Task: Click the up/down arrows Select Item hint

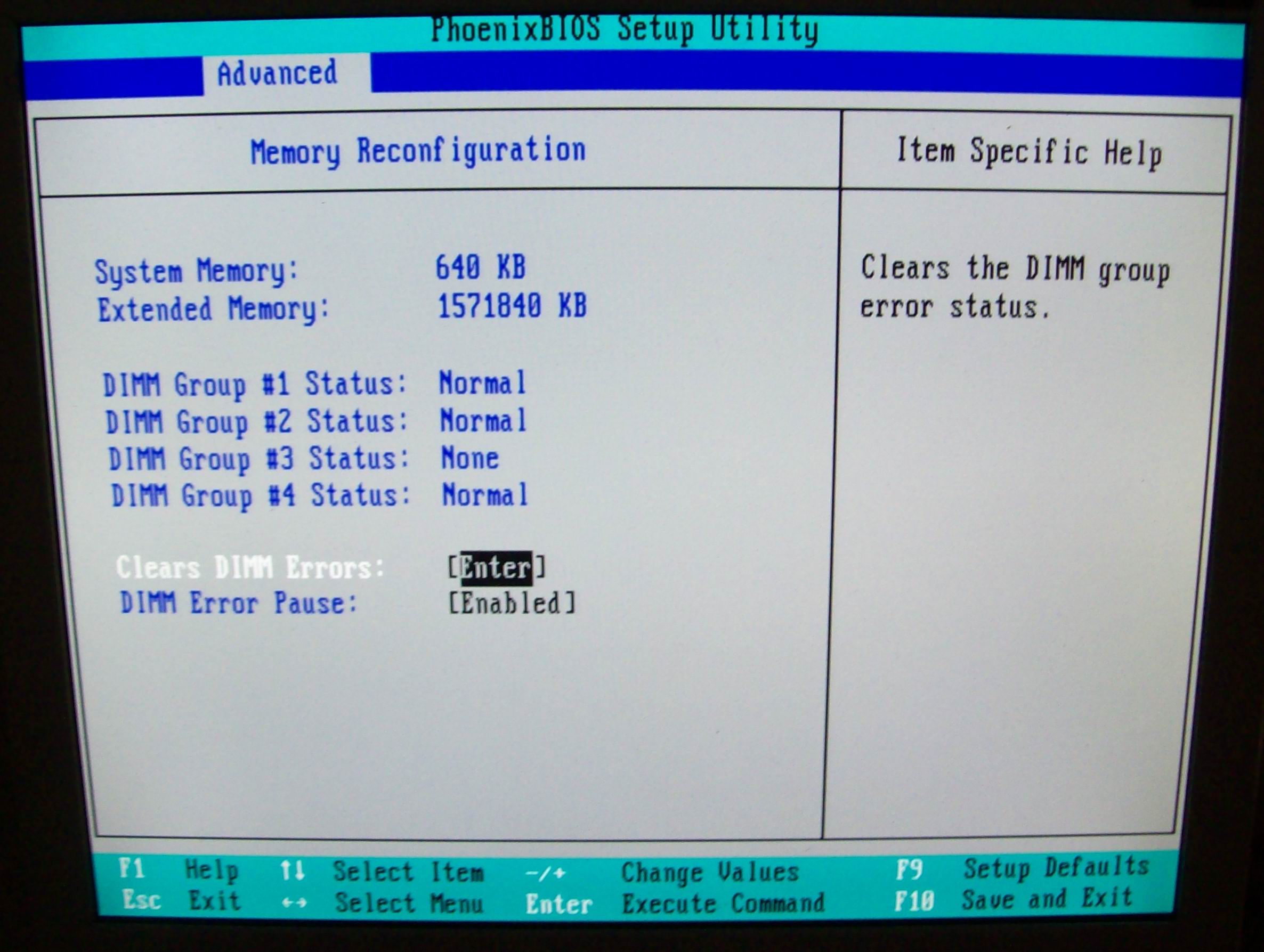Action: [382, 873]
